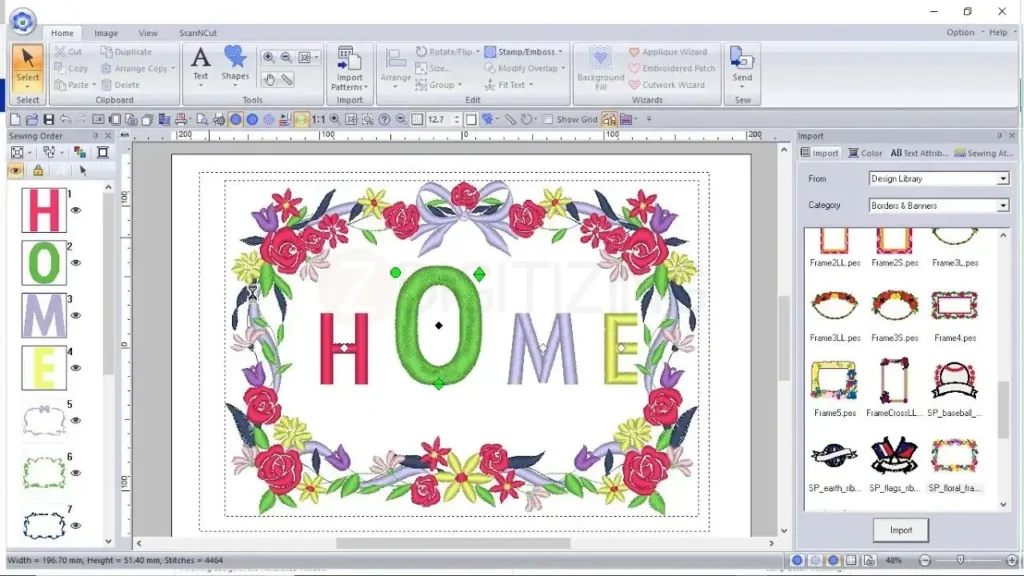Click the lock icon in Sewing Order

point(38,171)
